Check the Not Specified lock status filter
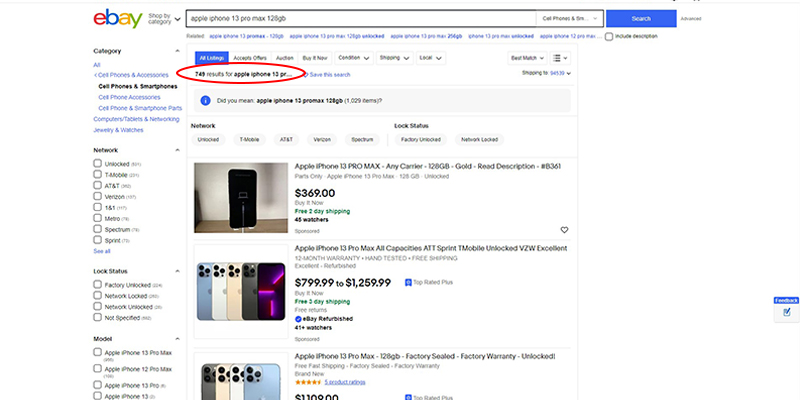This screenshot has height=400, width=800. coord(97,317)
